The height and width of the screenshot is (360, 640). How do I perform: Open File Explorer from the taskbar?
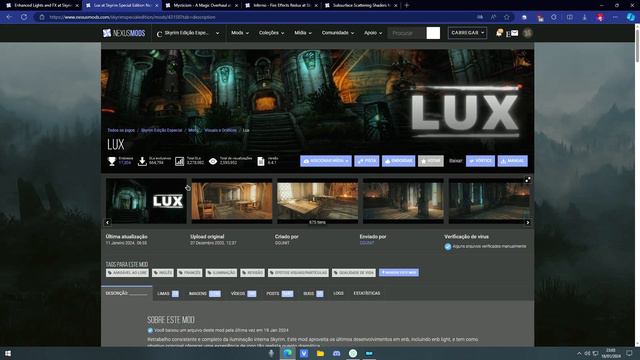(x=320, y=353)
